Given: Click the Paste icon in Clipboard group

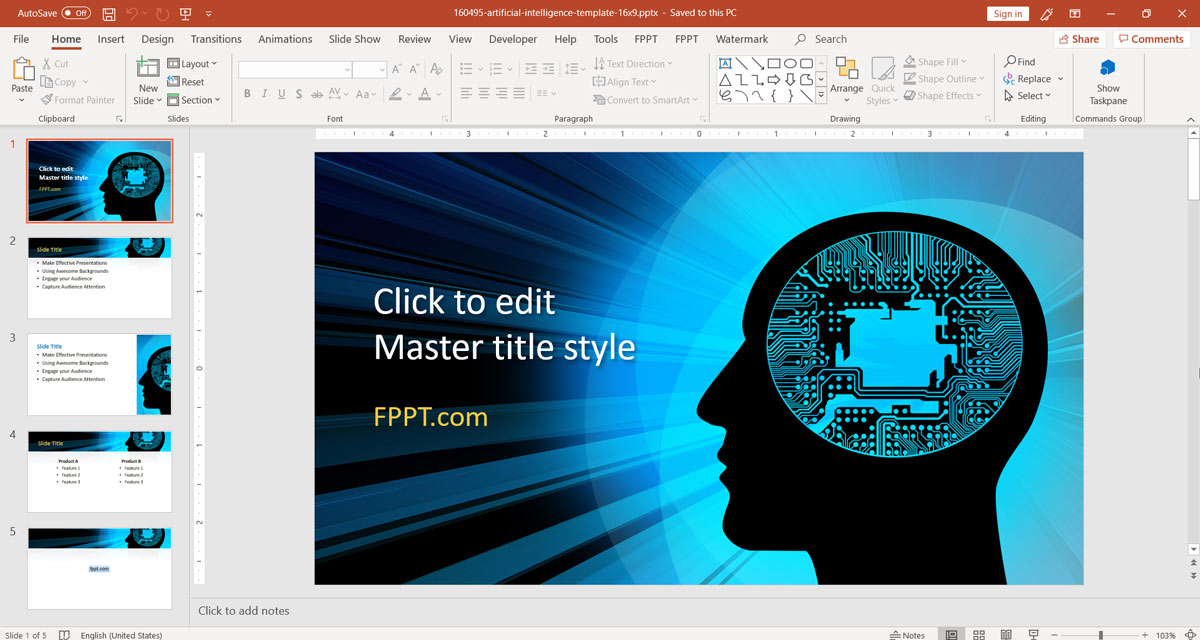Looking at the screenshot, I should [22, 70].
